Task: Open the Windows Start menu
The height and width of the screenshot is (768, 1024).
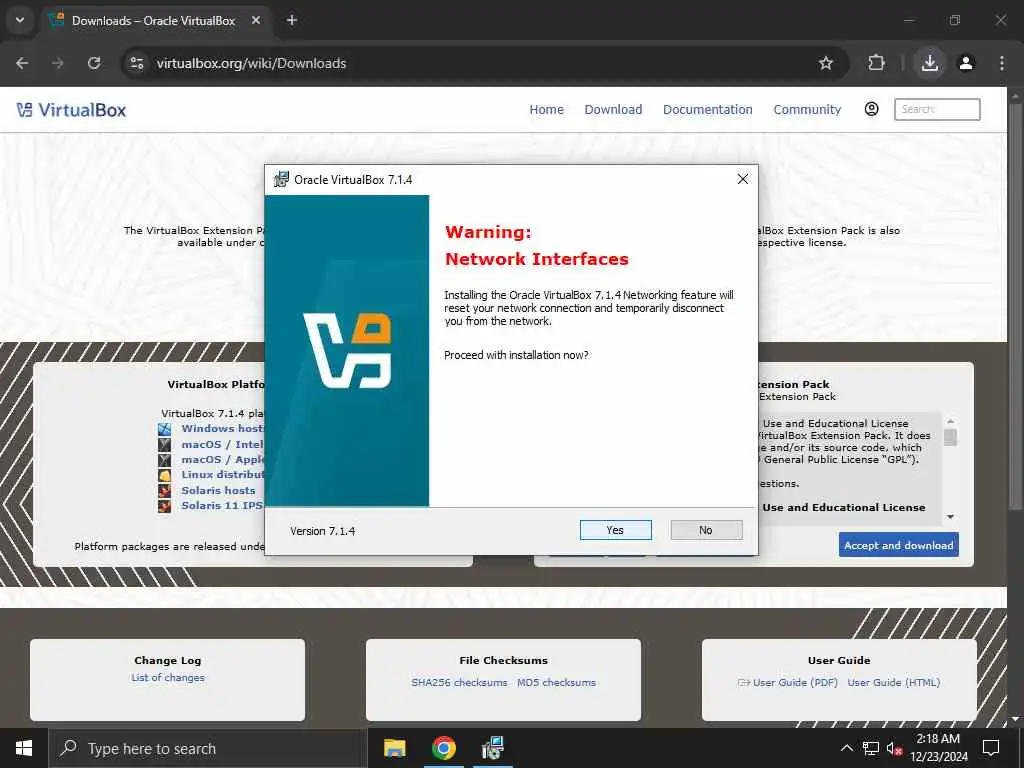Action: (24, 748)
